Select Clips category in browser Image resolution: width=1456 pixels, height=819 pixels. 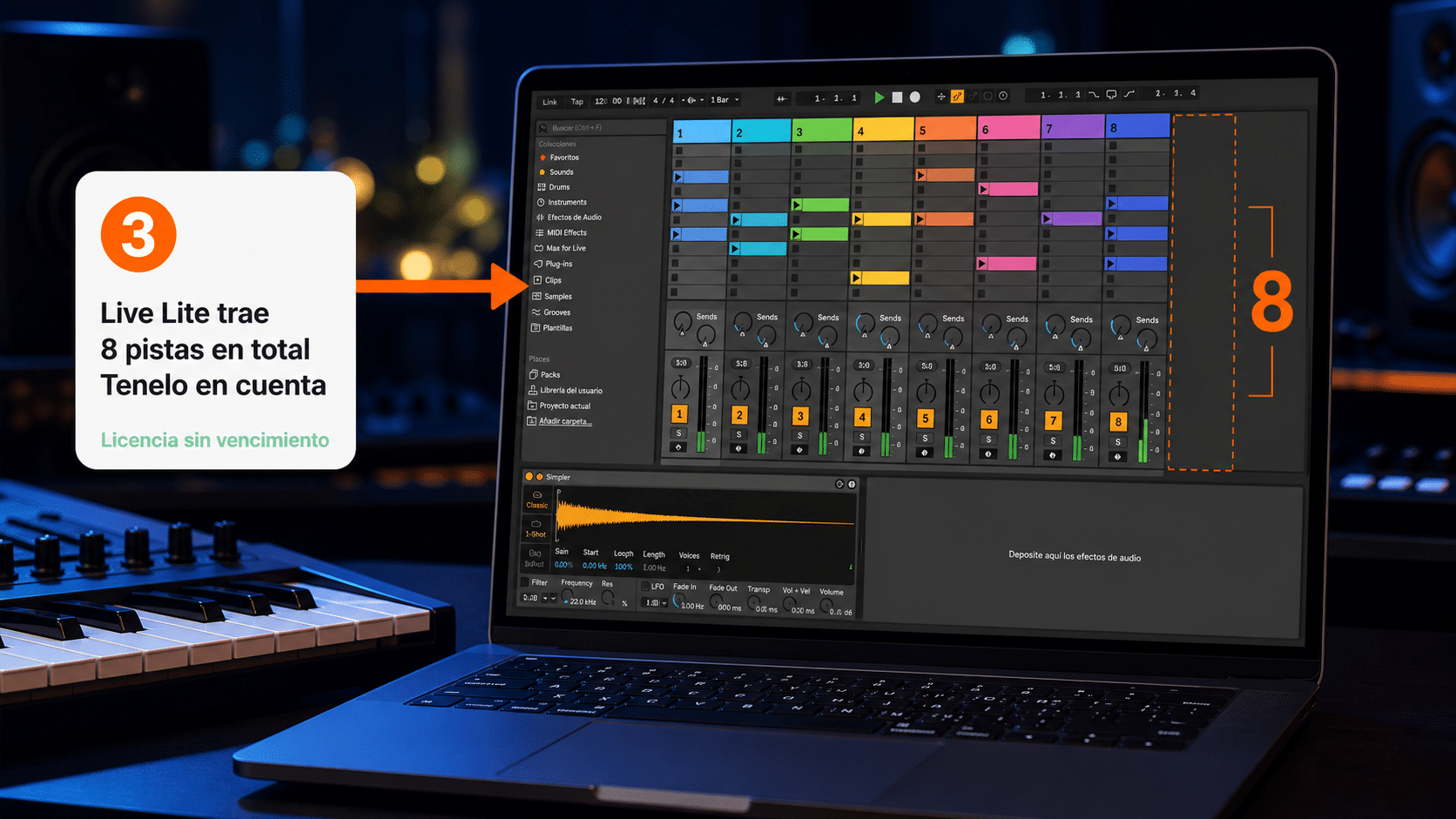coord(553,280)
